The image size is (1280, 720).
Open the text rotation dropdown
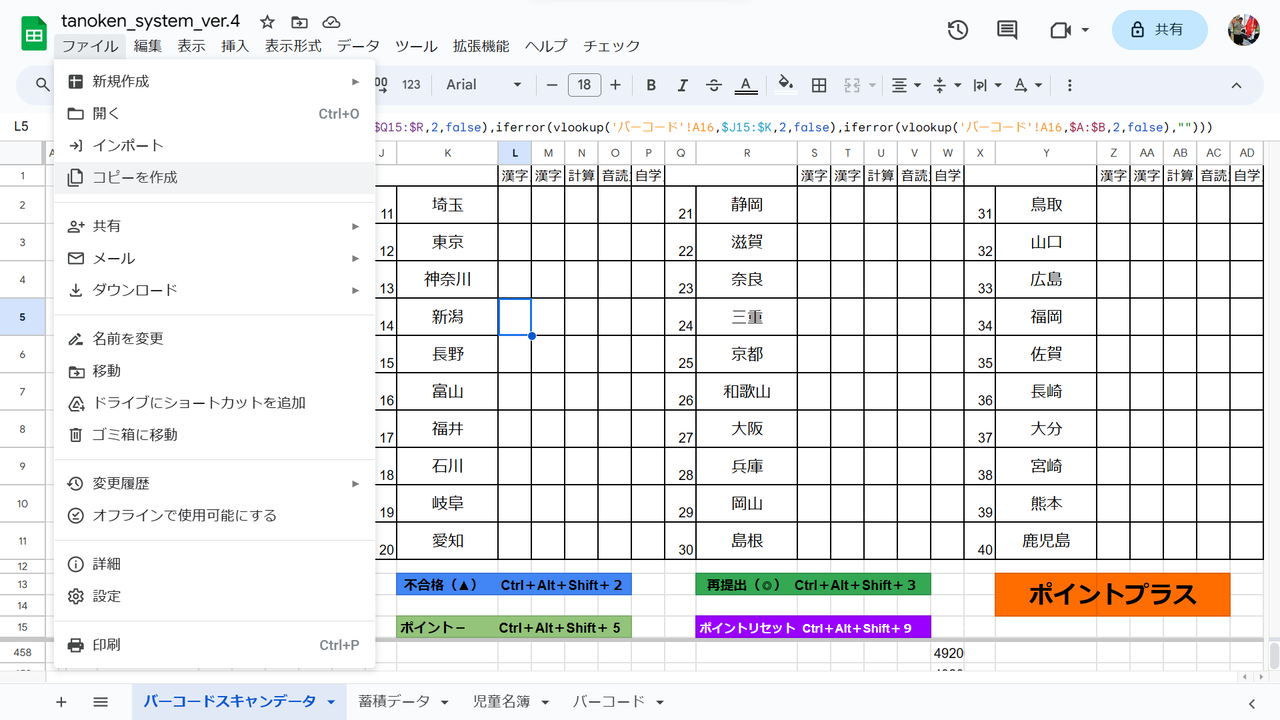click(1028, 85)
